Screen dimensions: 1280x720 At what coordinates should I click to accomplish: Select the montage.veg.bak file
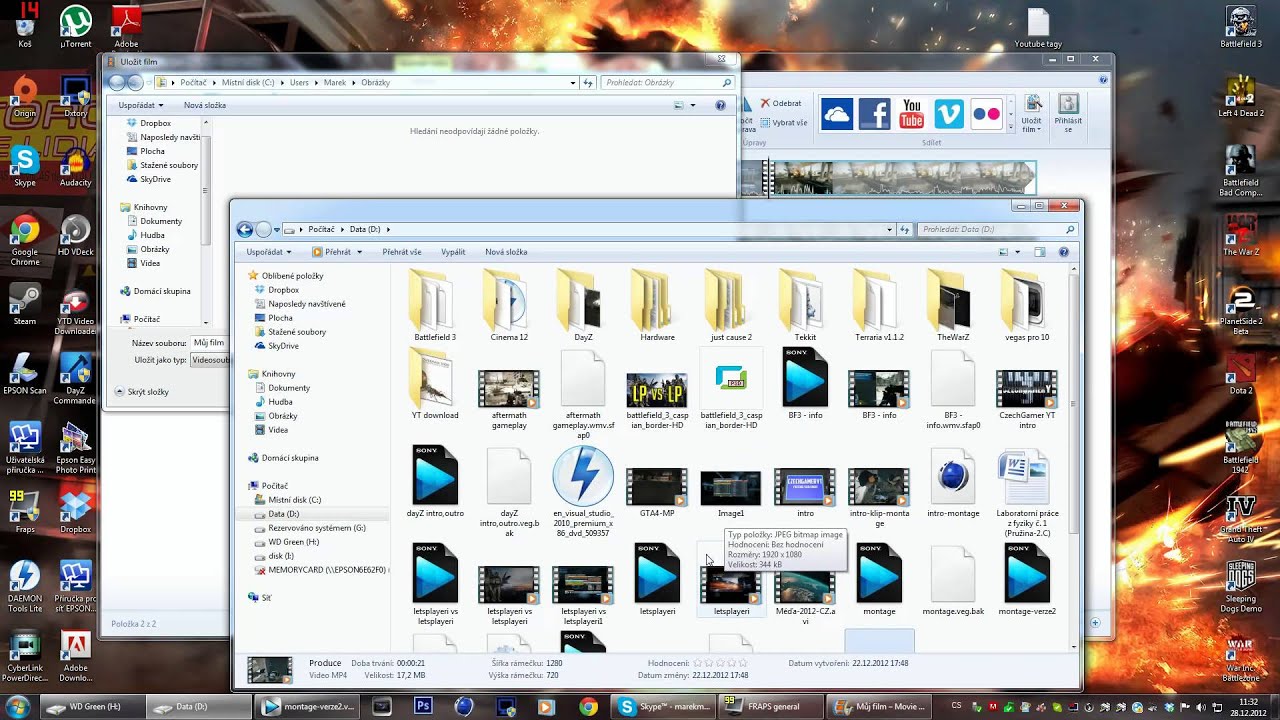tap(953, 580)
